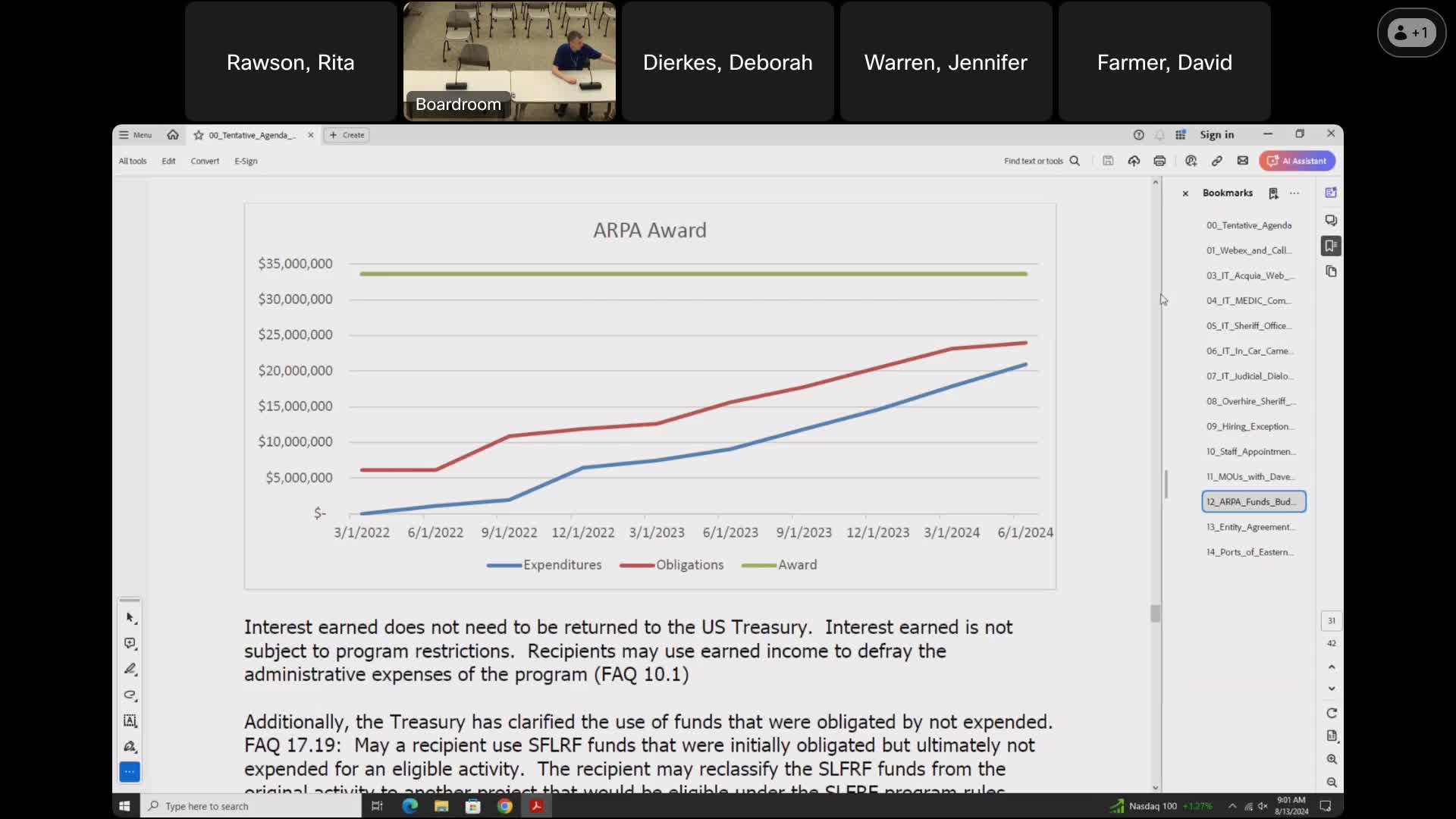The image size is (1456, 819).
Task: Select the freehand Draw tool
Action: coord(130,695)
